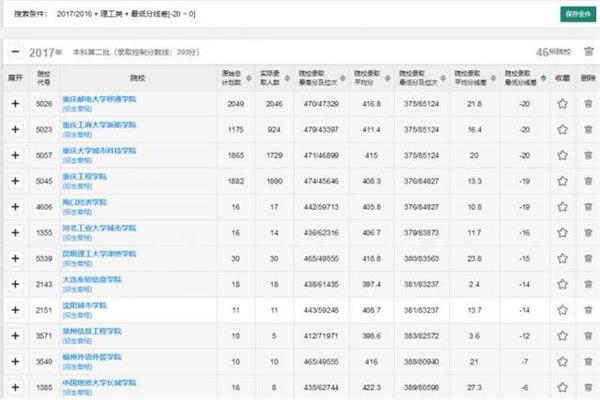Click the 422.3 average score cell
Image resolution: width=600 pixels, height=400 pixels.
pos(372,387)
